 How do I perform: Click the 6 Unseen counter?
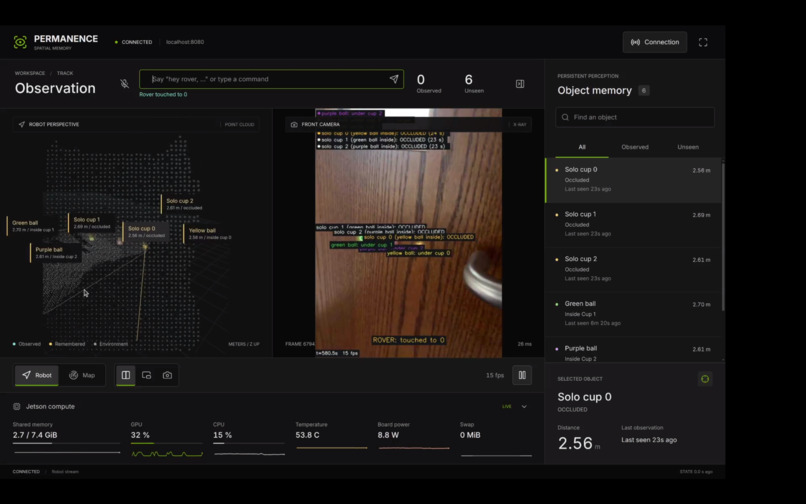click(x=473, y=83)
